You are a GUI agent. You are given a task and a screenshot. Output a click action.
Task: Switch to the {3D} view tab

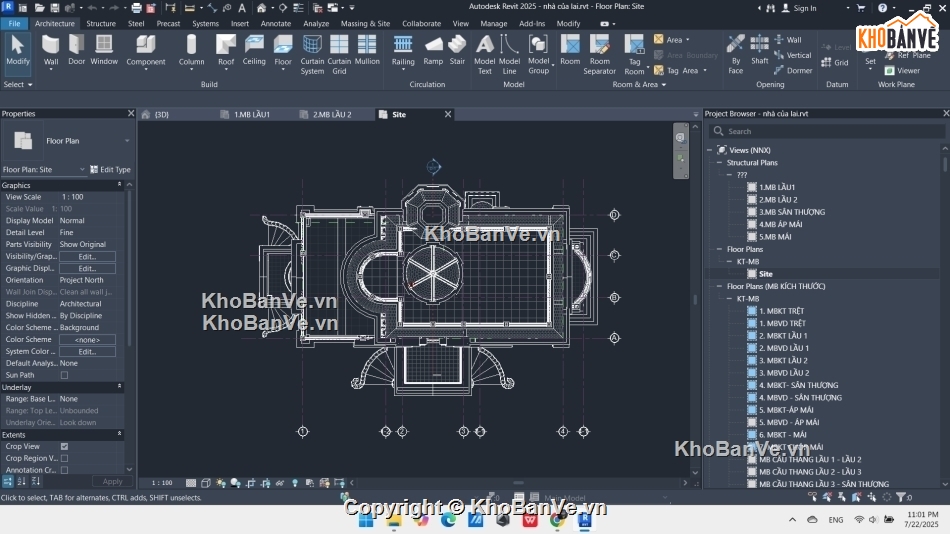(x=161, y=115)
